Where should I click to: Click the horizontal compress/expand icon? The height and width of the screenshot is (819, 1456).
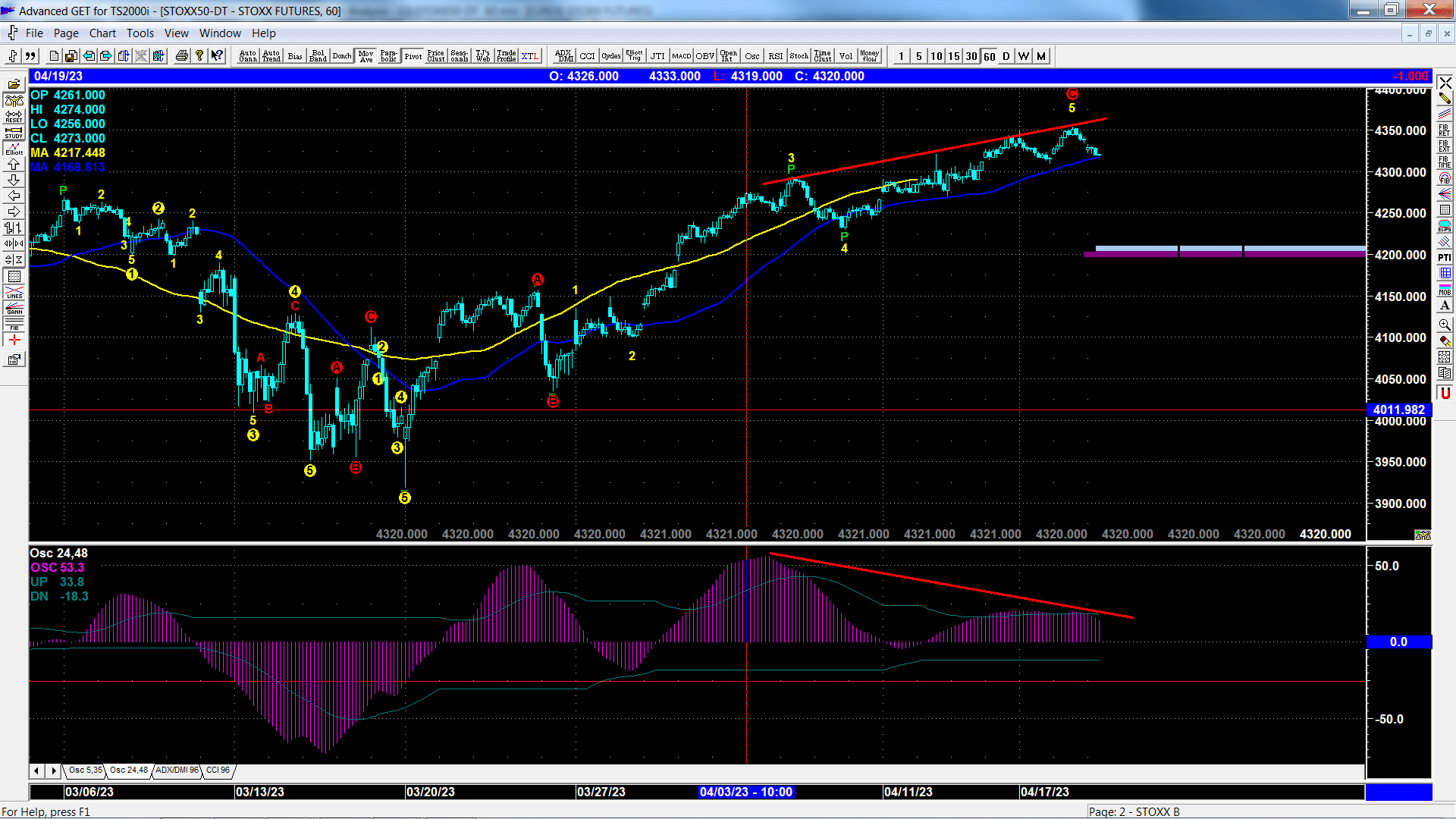coord(14,243)
